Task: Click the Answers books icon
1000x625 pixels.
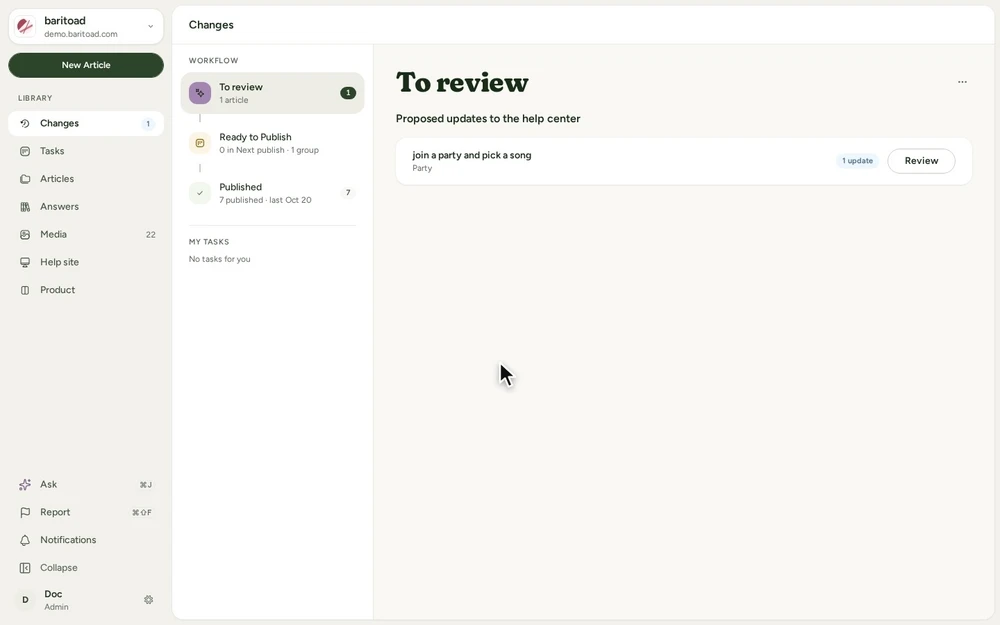Action: click(x=25, y=207)
